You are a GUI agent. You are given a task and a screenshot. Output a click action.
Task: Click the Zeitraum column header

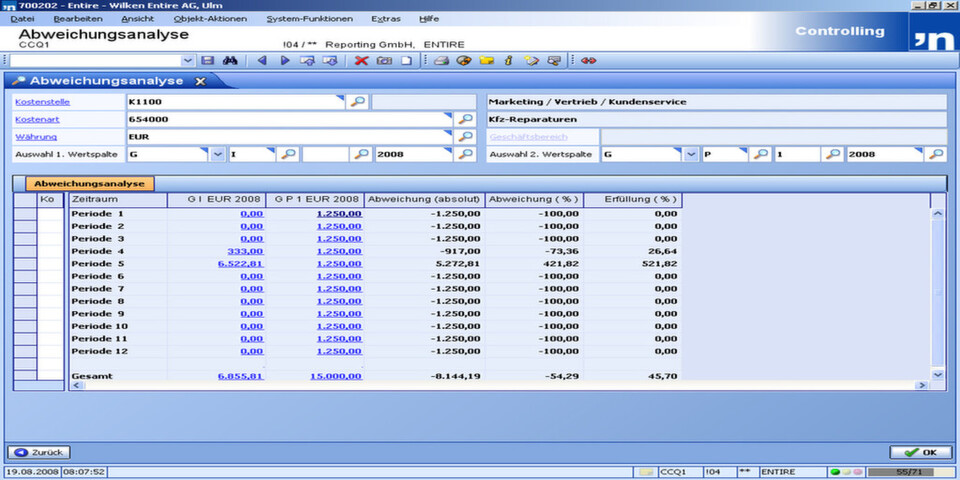[118, 200]
